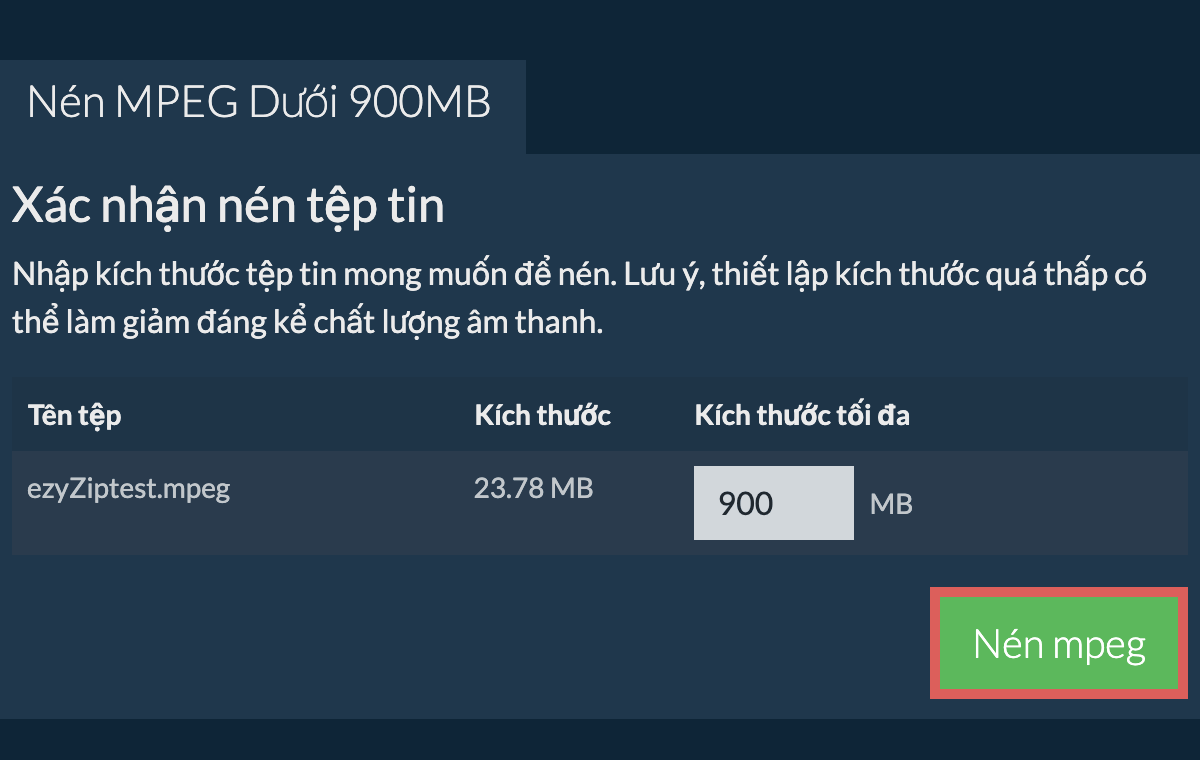Image resolution: width=1200 pixels, height=760 pixels.
Task: Click the "Kích thước tối đa" column header
Action: coord(801,414)
